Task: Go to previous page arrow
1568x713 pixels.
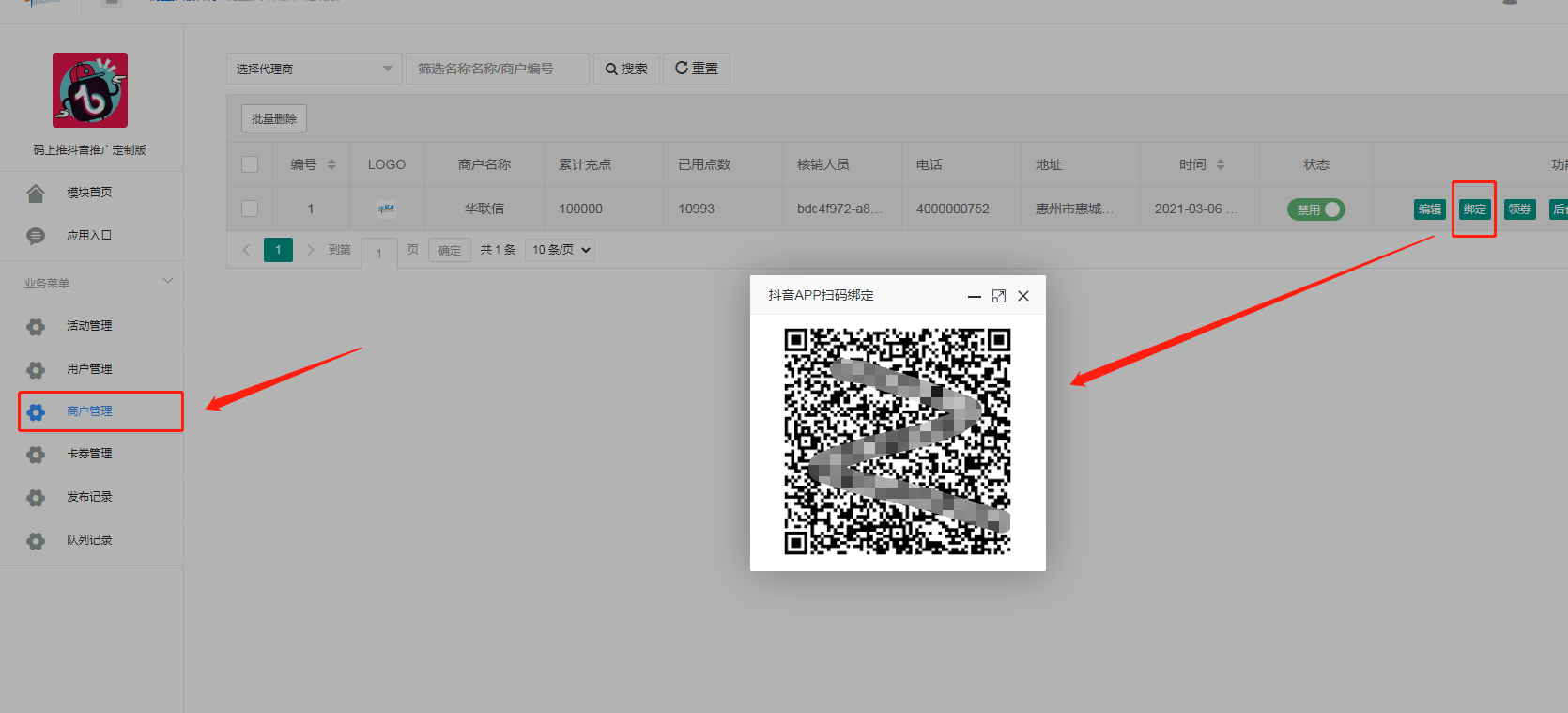Action: (246, 250)
